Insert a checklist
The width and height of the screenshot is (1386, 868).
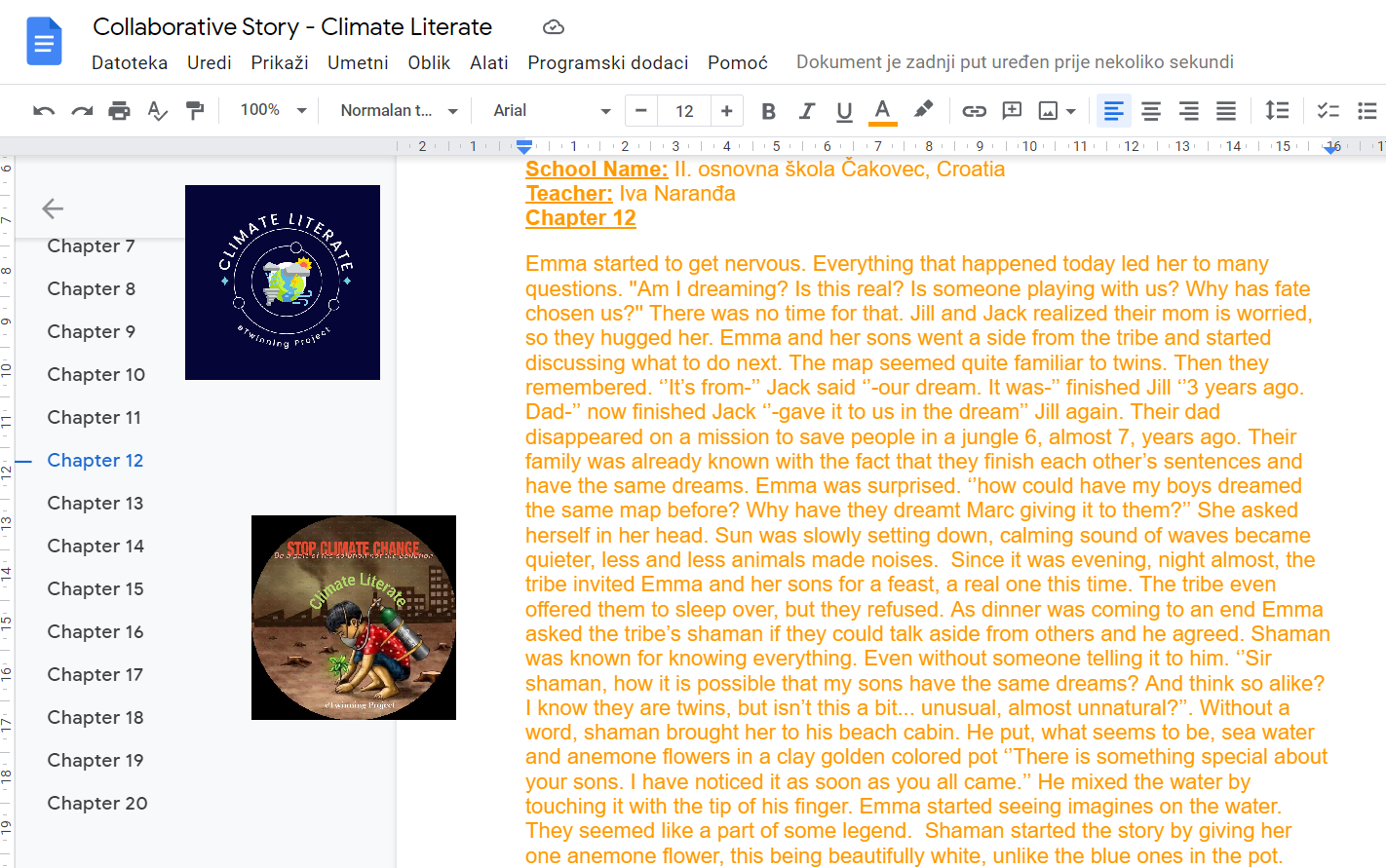[x=1328, y=111]
